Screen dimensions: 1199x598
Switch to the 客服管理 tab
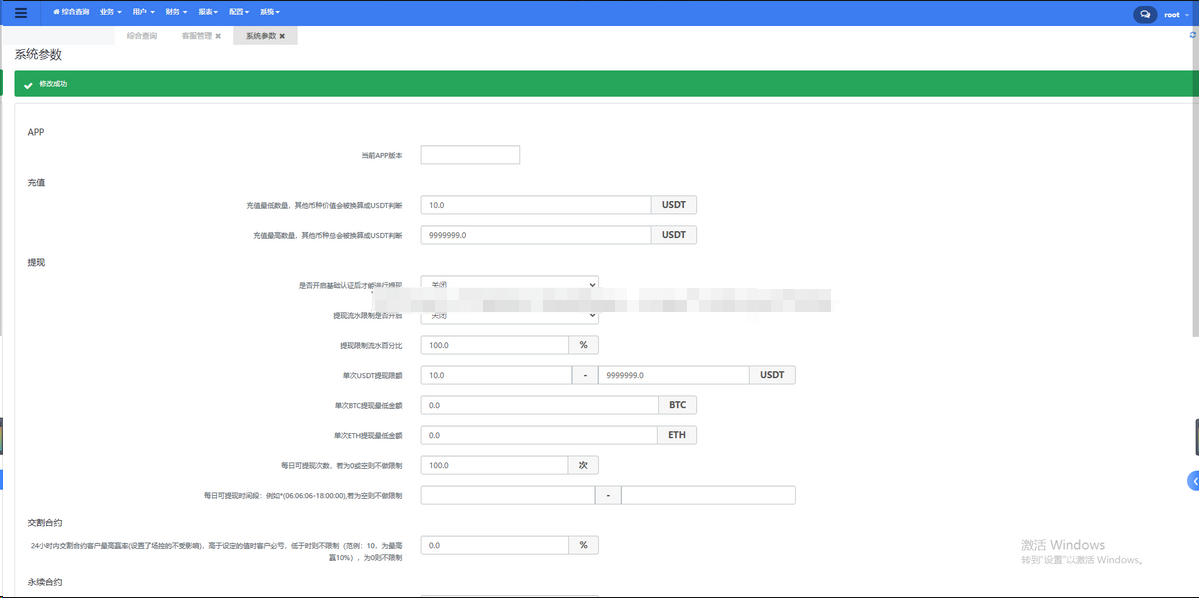pos(196,36)
